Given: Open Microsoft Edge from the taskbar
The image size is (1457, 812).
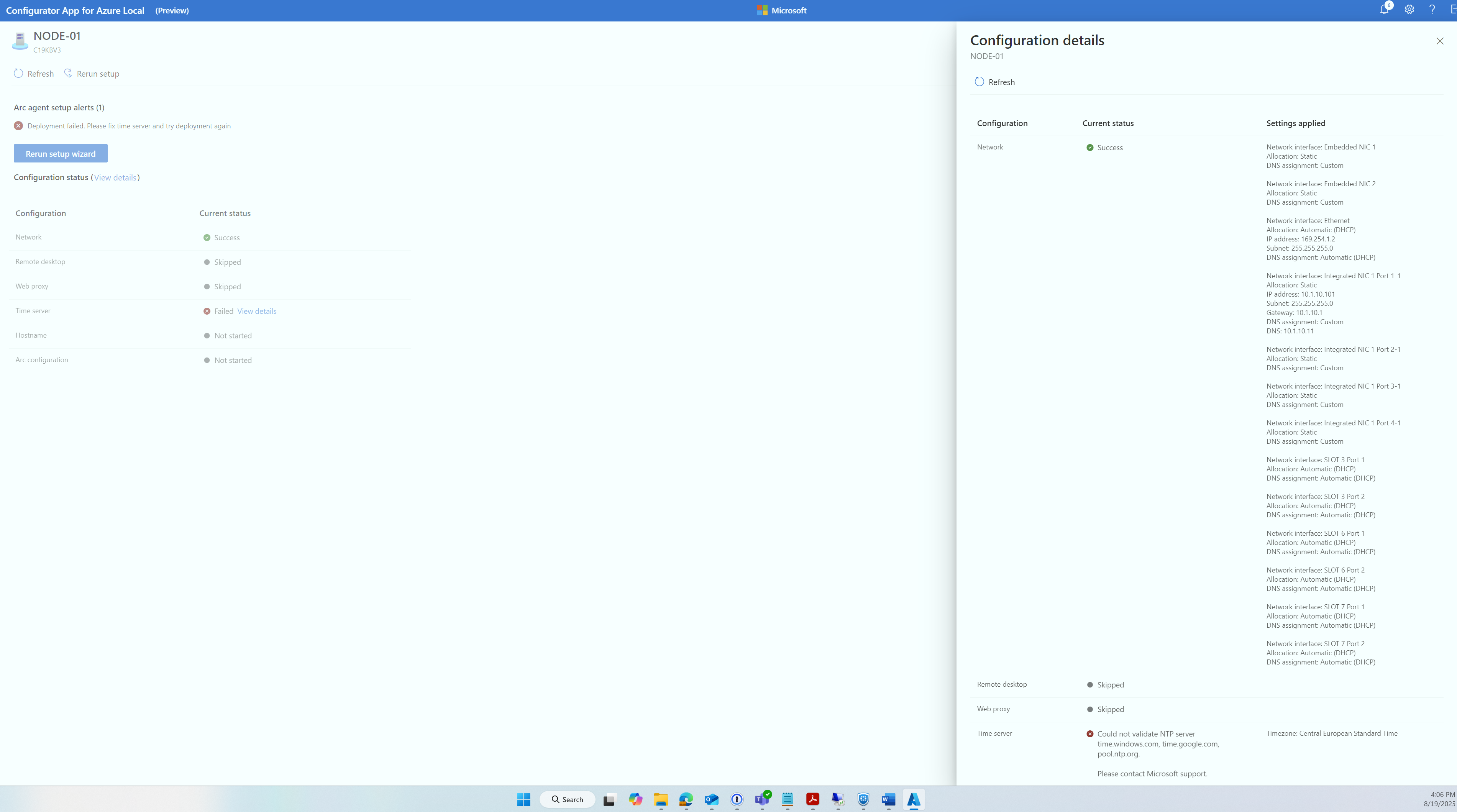Looking at the screenshot, I should pos(686,799).
